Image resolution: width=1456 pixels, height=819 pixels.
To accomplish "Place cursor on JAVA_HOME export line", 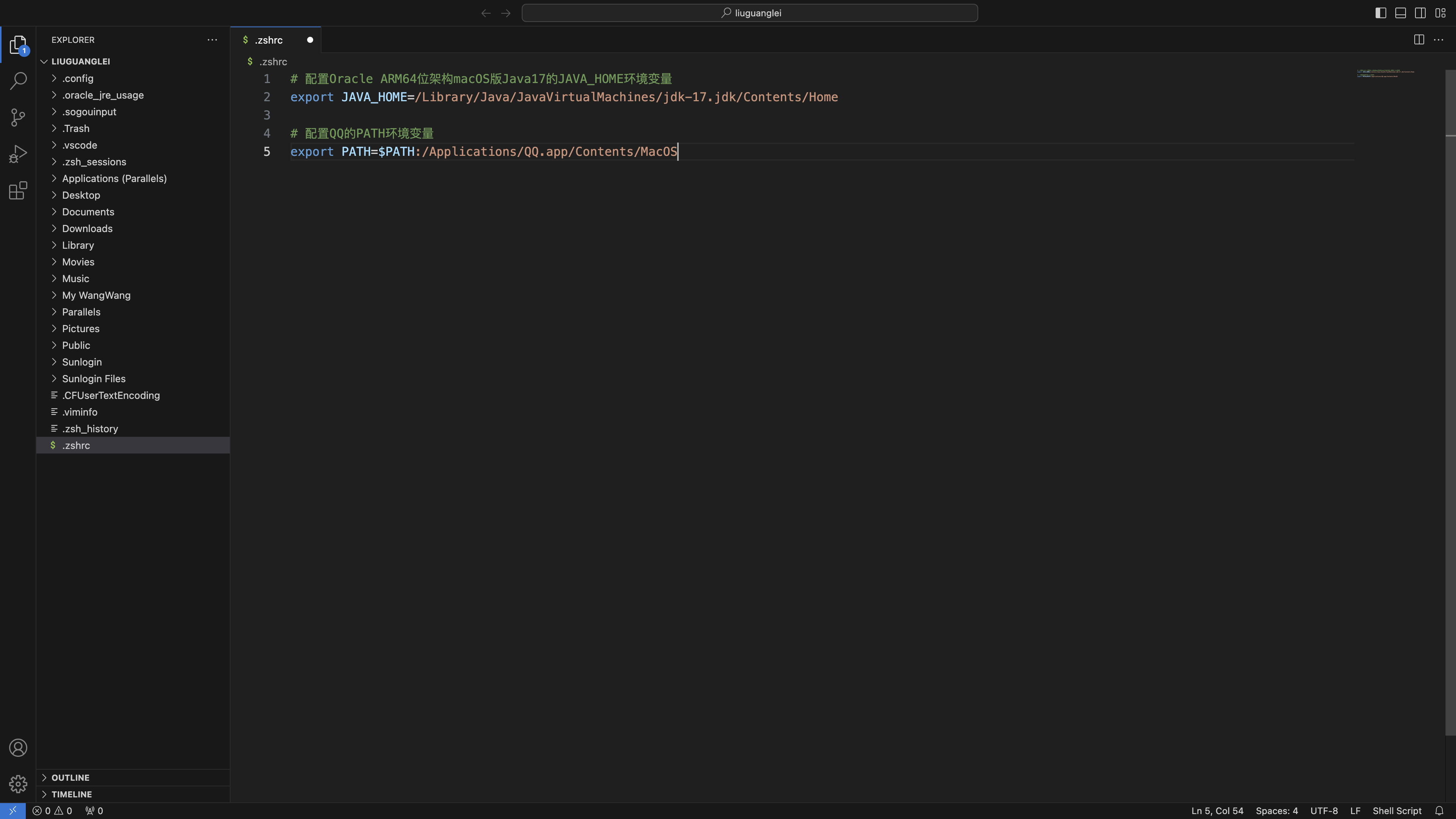I will click(x=563, y=97).
